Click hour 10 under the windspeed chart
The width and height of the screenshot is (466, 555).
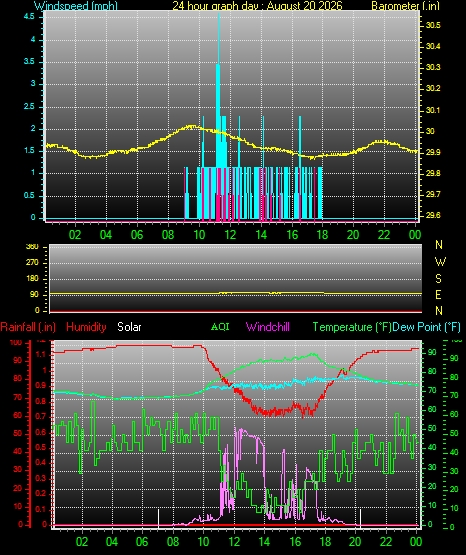[199, 235]
